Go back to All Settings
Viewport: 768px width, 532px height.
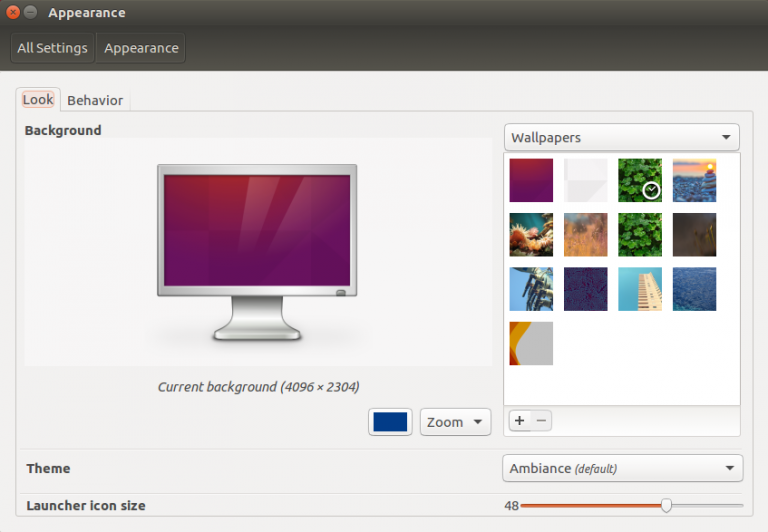point(52,48)
